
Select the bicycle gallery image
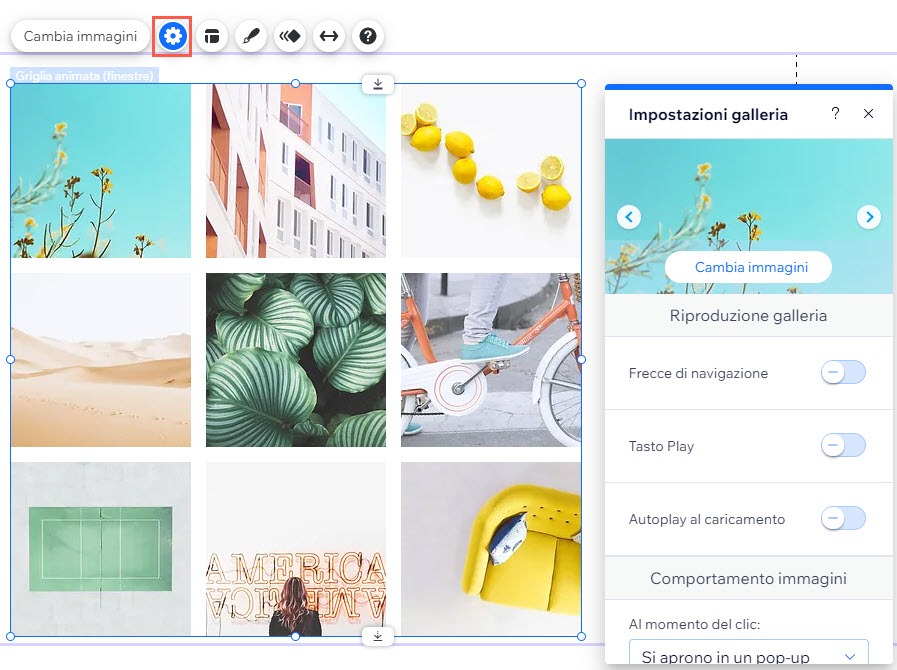coord(491,359)
